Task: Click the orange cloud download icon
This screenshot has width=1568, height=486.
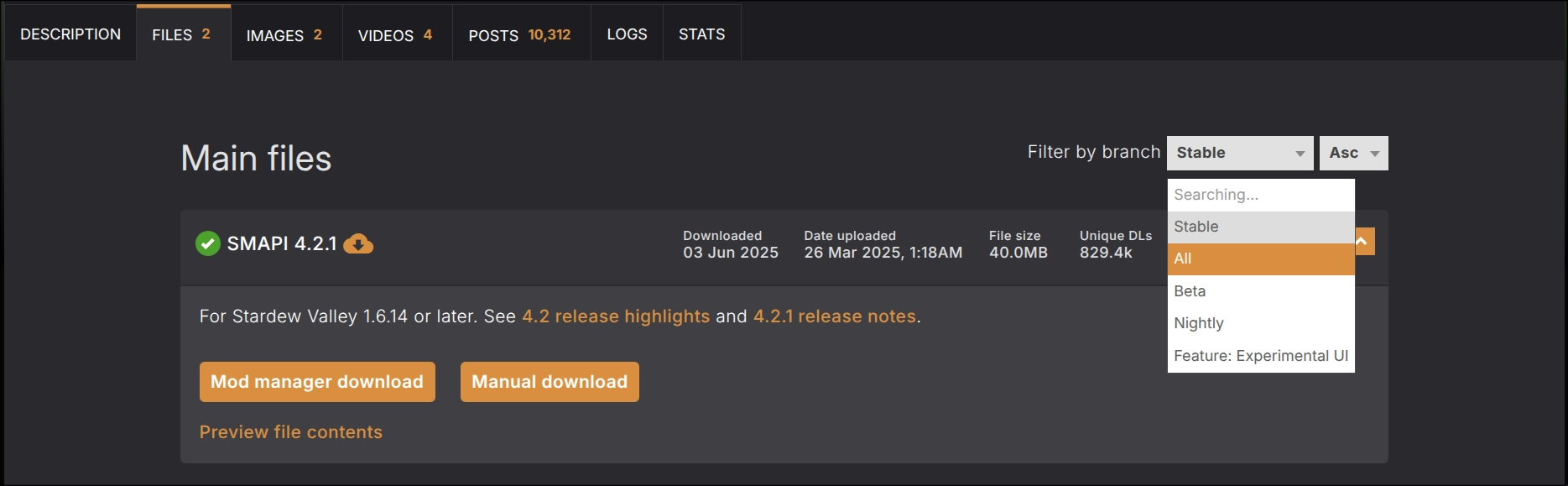Action: (x=358, y=243)
